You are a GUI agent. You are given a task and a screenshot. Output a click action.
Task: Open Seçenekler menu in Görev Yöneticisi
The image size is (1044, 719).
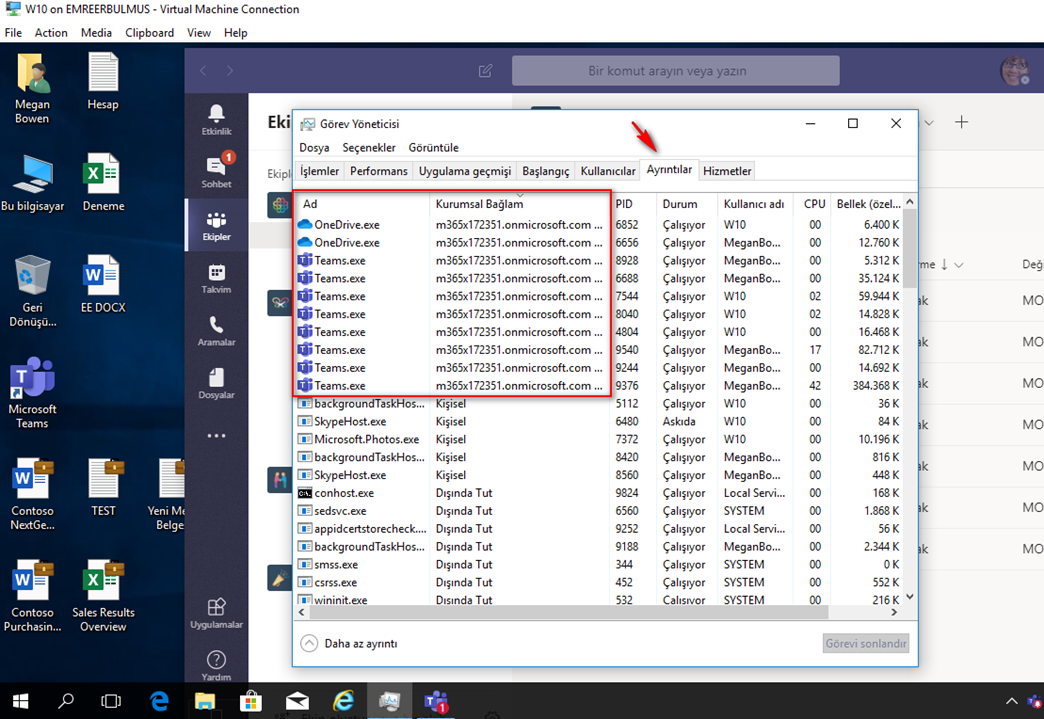[369, 148]
